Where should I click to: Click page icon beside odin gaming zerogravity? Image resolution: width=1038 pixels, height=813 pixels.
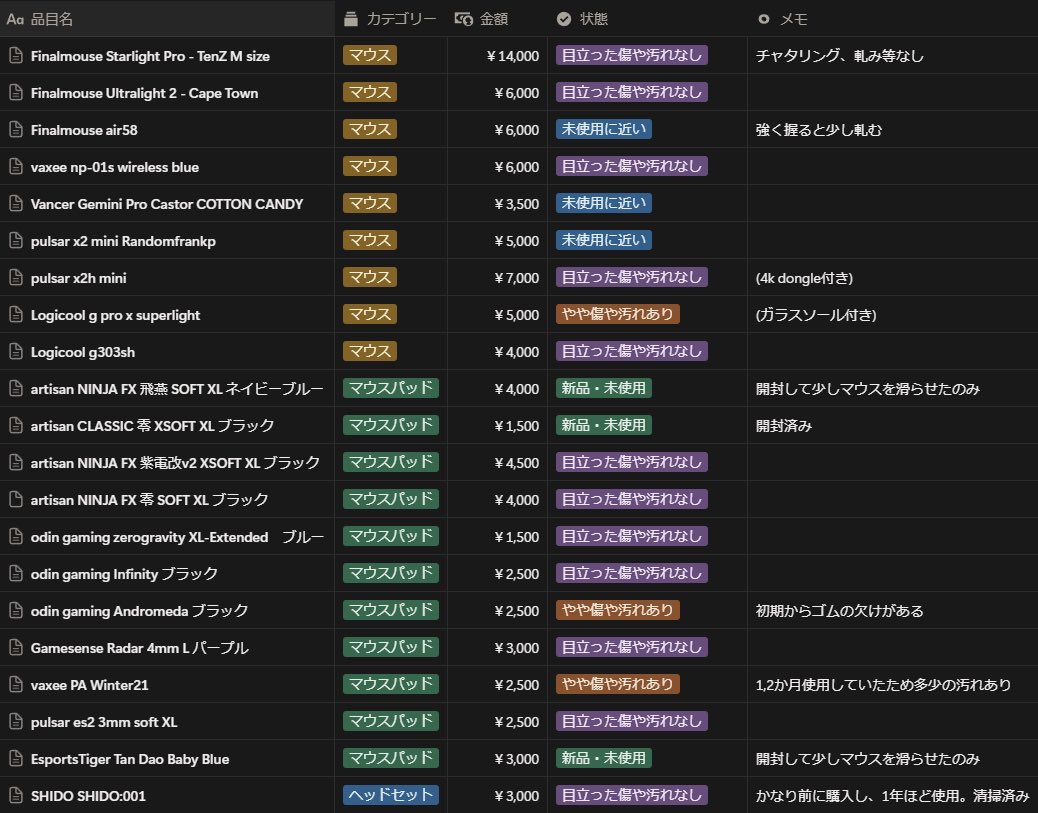(16, 537)
